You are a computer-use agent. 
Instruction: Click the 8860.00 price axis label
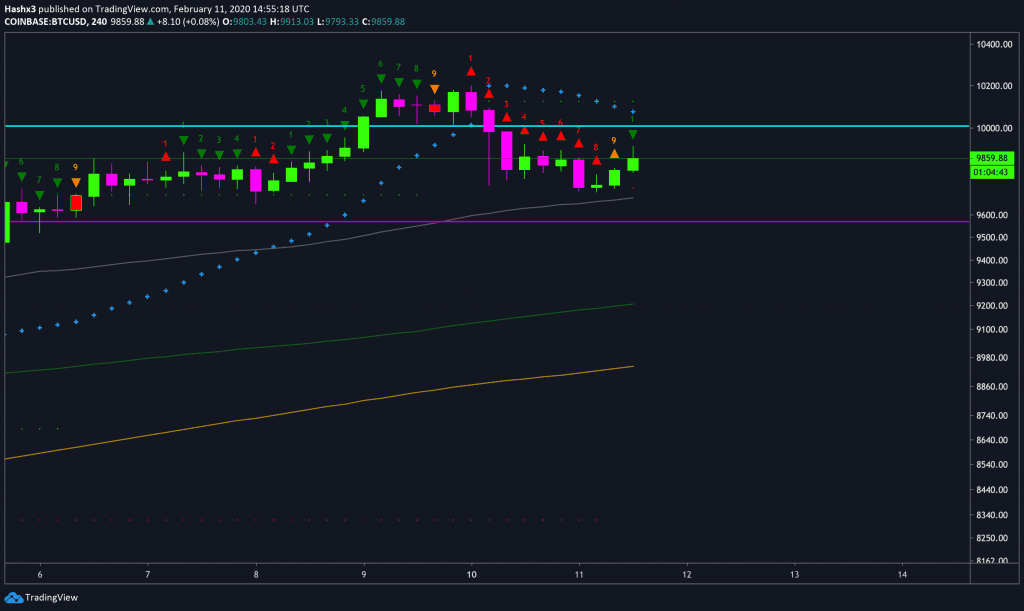click(992, 386)
